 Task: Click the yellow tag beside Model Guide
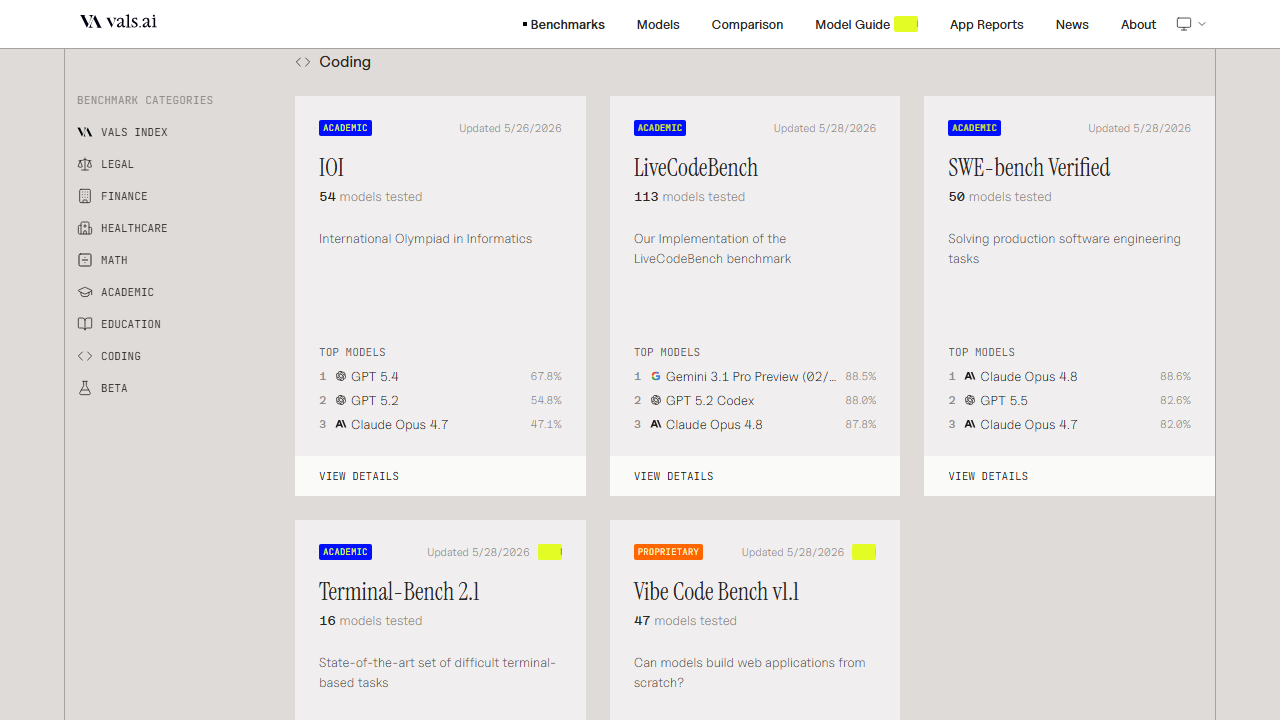(x=906, y=24)
